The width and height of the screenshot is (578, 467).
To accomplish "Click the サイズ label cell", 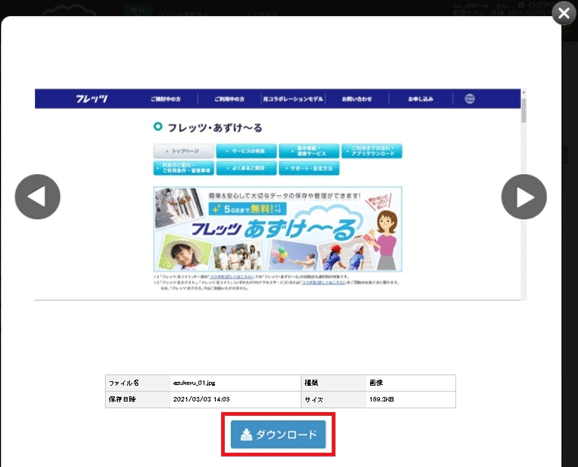I will coord(334,399).
